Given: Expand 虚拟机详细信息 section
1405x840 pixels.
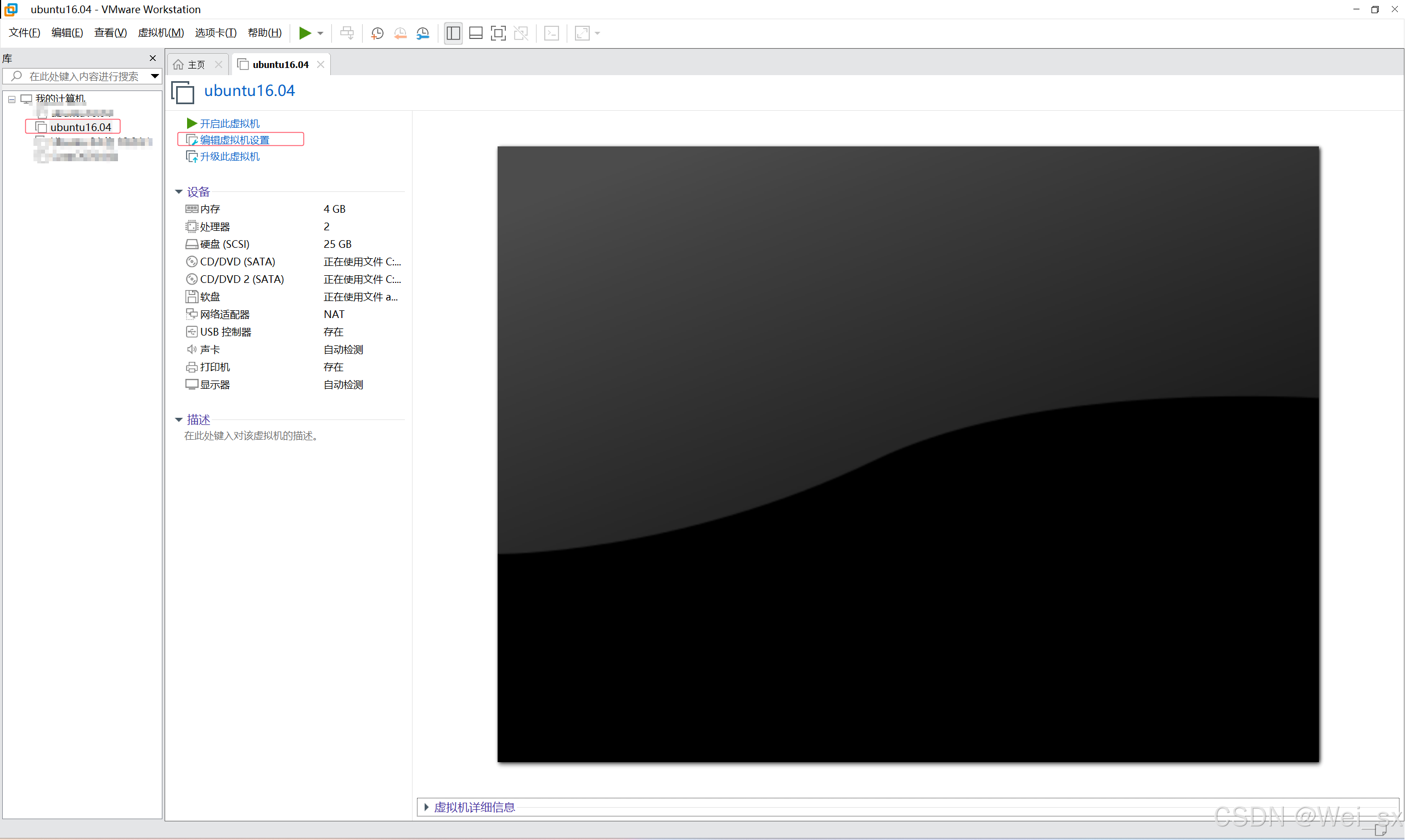Looking at the screenshot, I should click(426, 807).
